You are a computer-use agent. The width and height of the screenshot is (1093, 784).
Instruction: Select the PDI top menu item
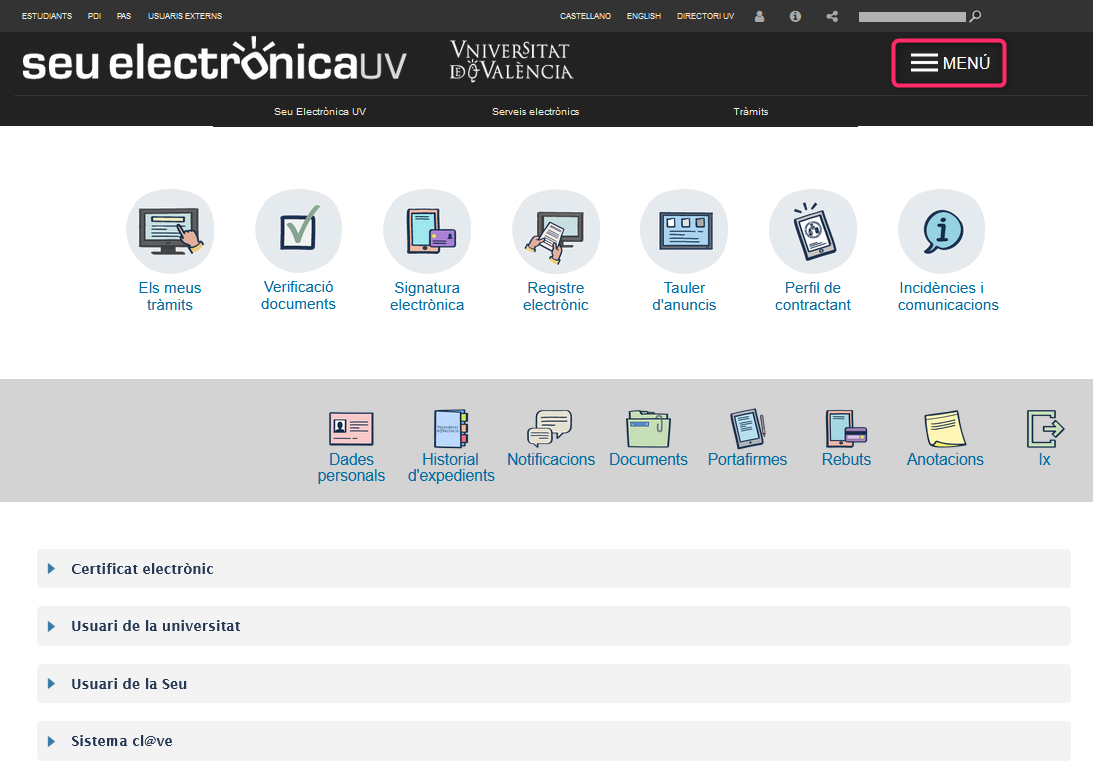click(x=95, y=16)
